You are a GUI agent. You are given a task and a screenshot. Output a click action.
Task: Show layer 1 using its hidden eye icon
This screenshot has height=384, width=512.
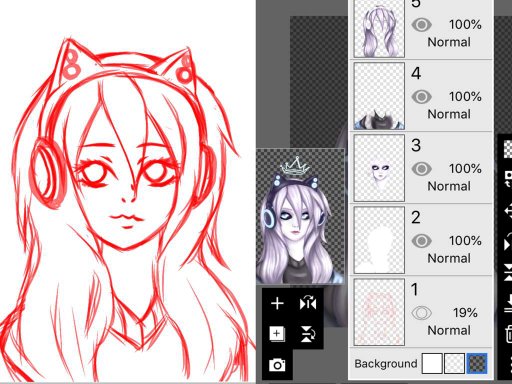pyautogui.click(x=422, y=313)
